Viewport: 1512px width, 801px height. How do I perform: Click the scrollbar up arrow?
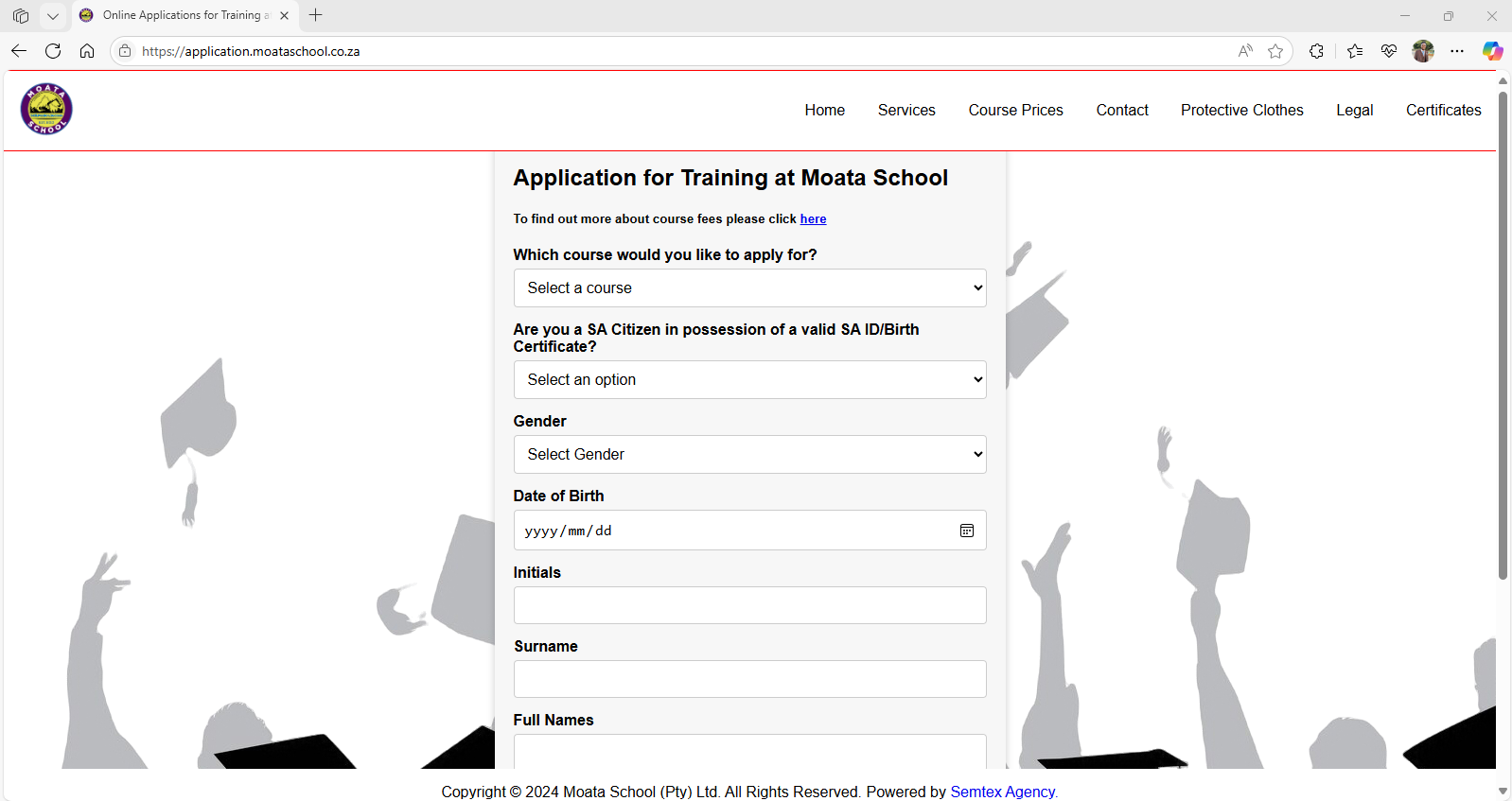pyautogui.click(x=1503, y=80)
